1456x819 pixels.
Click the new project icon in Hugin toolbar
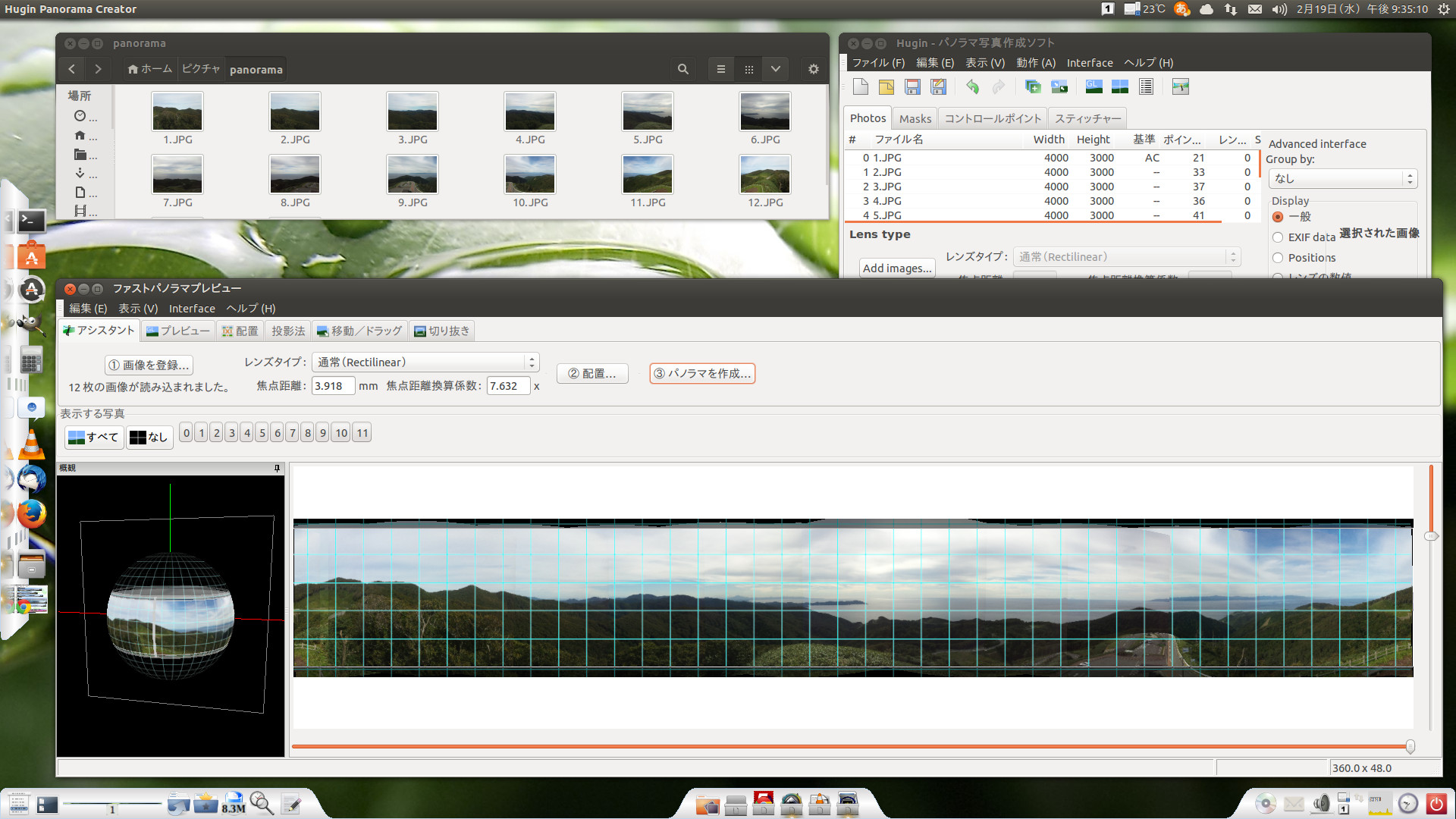pos(860,86)
